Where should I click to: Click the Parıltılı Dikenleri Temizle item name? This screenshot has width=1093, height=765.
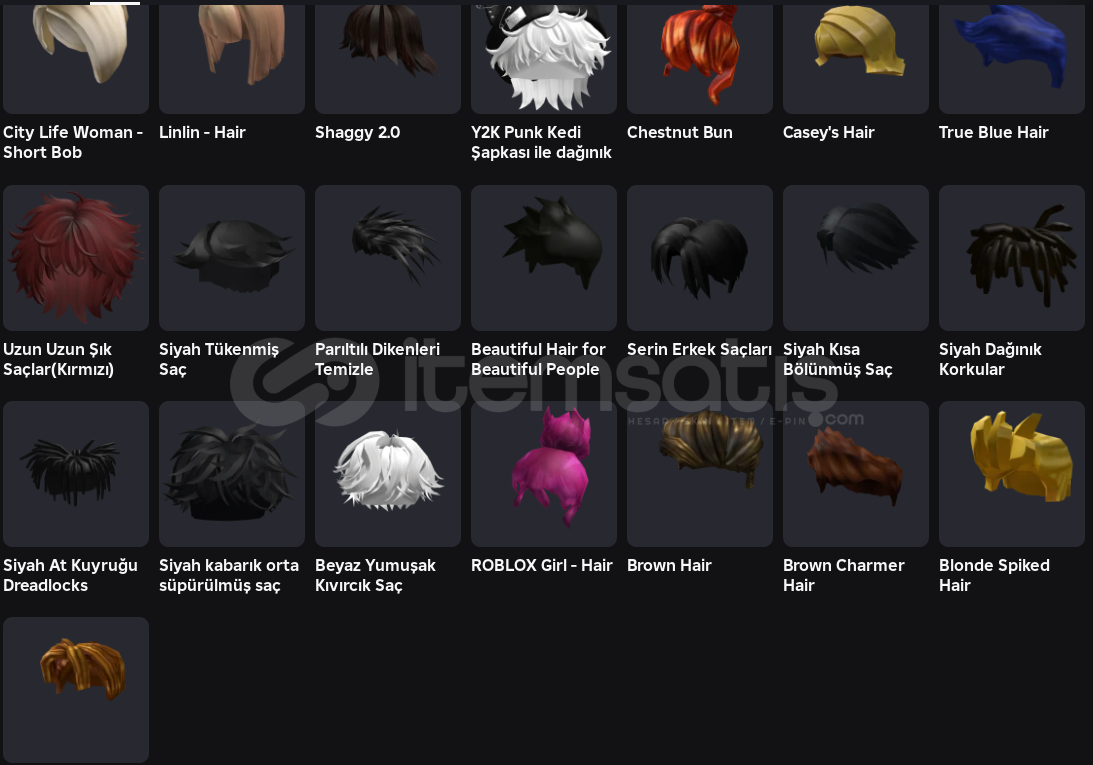(x=377, y=359)
